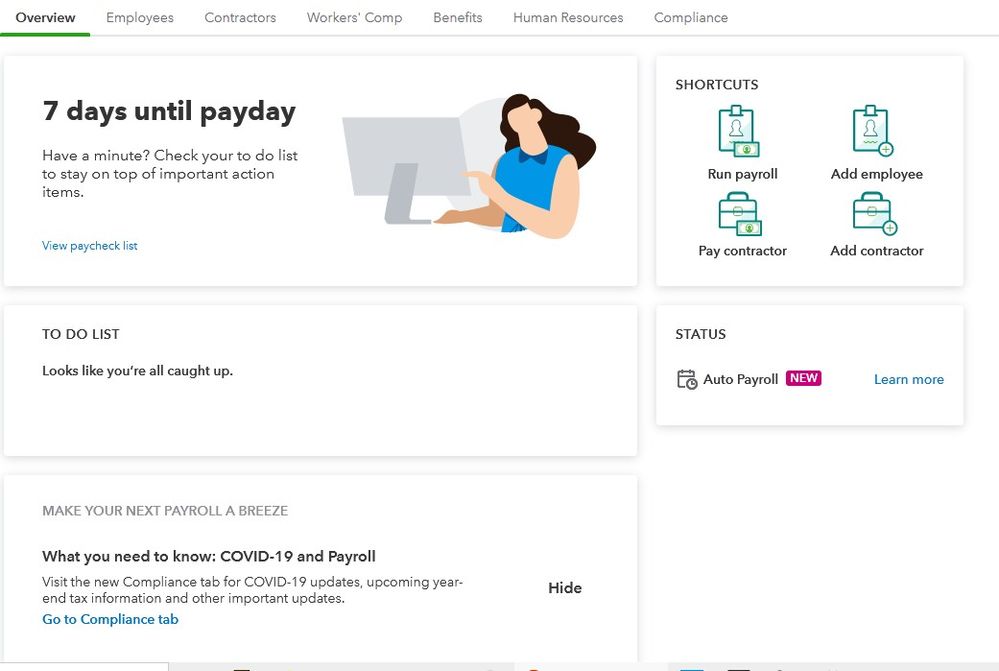This screenshot has width=999, height=671.
Task: Click the Auto Payroll calendar icon
Action: click(x=687, y=379)
